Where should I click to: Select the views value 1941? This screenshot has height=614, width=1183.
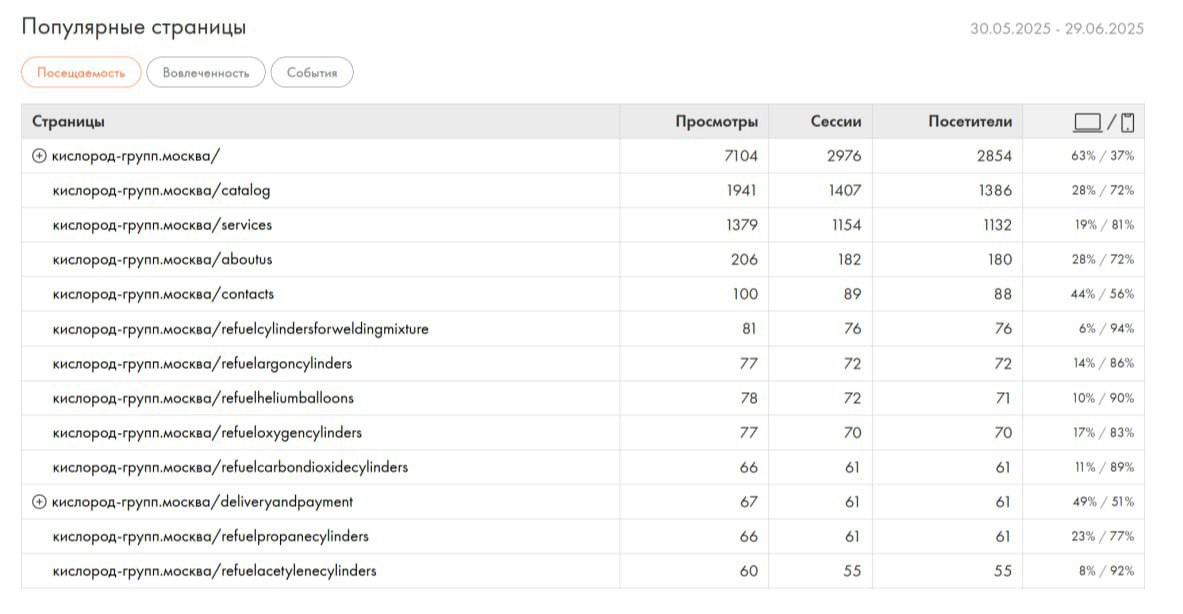coord(741,191)
